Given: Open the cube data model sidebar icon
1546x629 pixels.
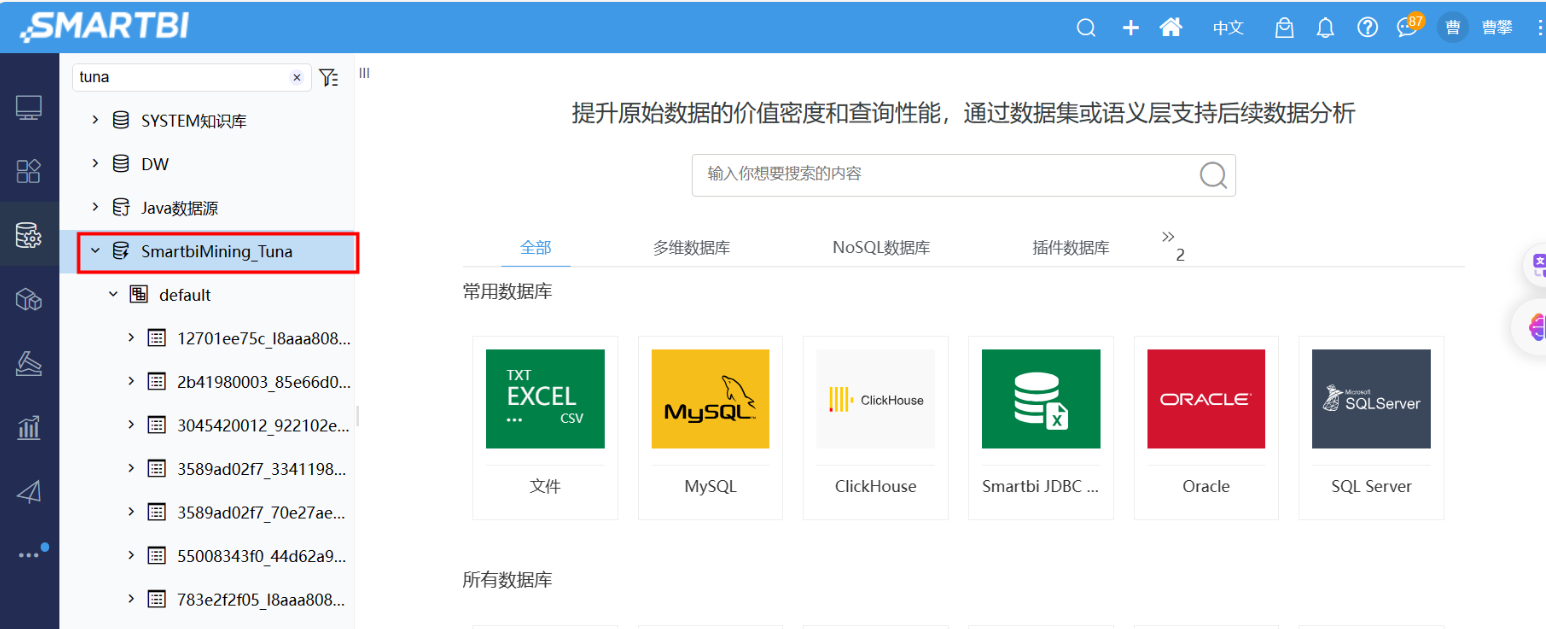Looking at the screenshot, I should pyautogui.click(x=29, y=299).
